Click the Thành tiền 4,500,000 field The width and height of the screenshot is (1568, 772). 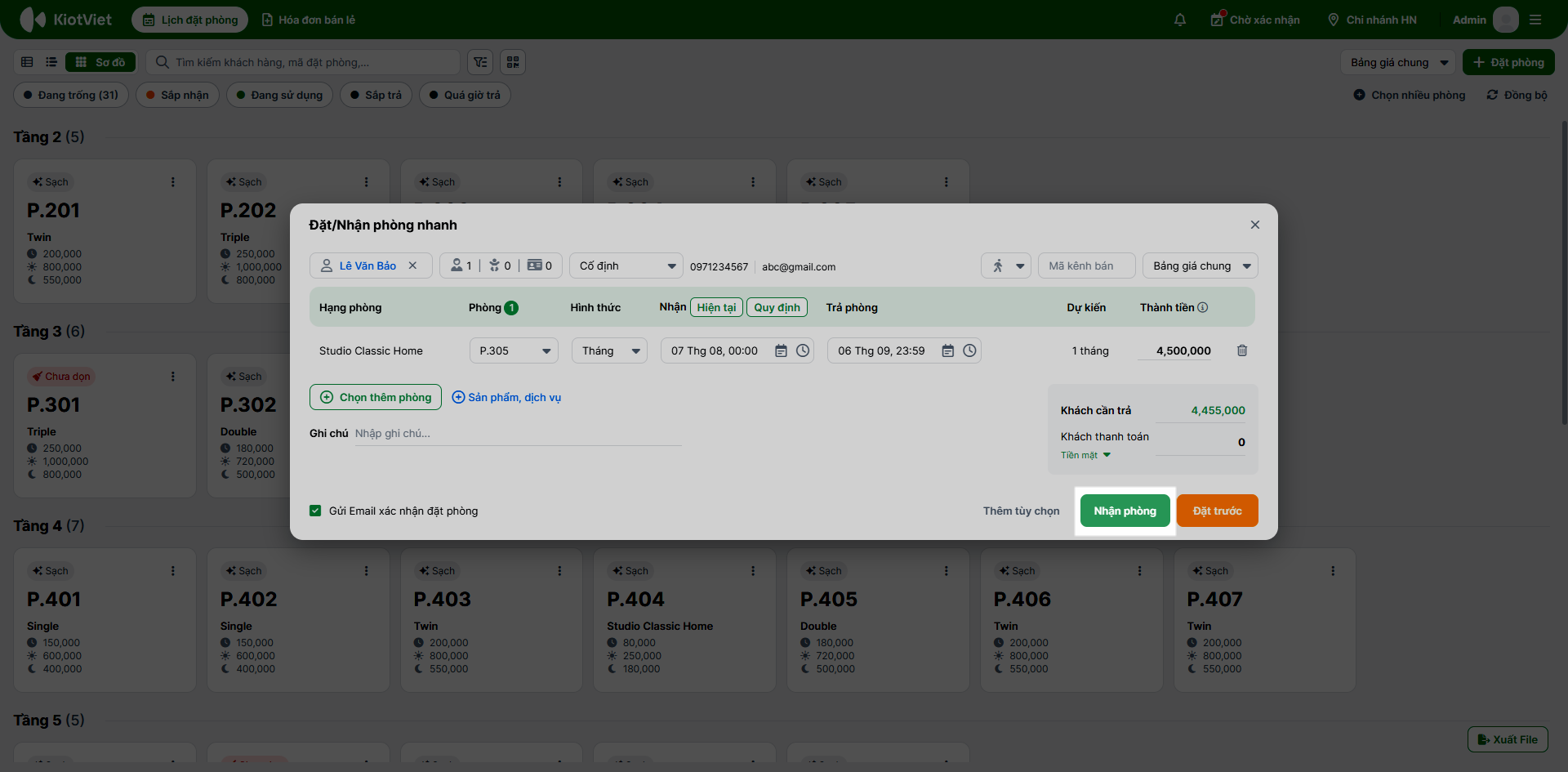pyautogui.click(x=1175, y=350)
